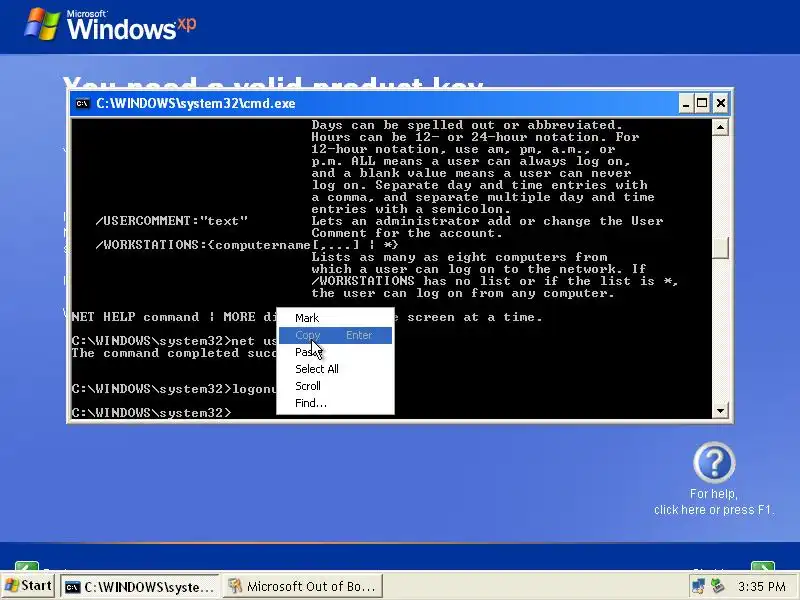Viewport: 800px width, 600px height.
Task: Maximize the cmd.exe window
Action: coord(703,104)
